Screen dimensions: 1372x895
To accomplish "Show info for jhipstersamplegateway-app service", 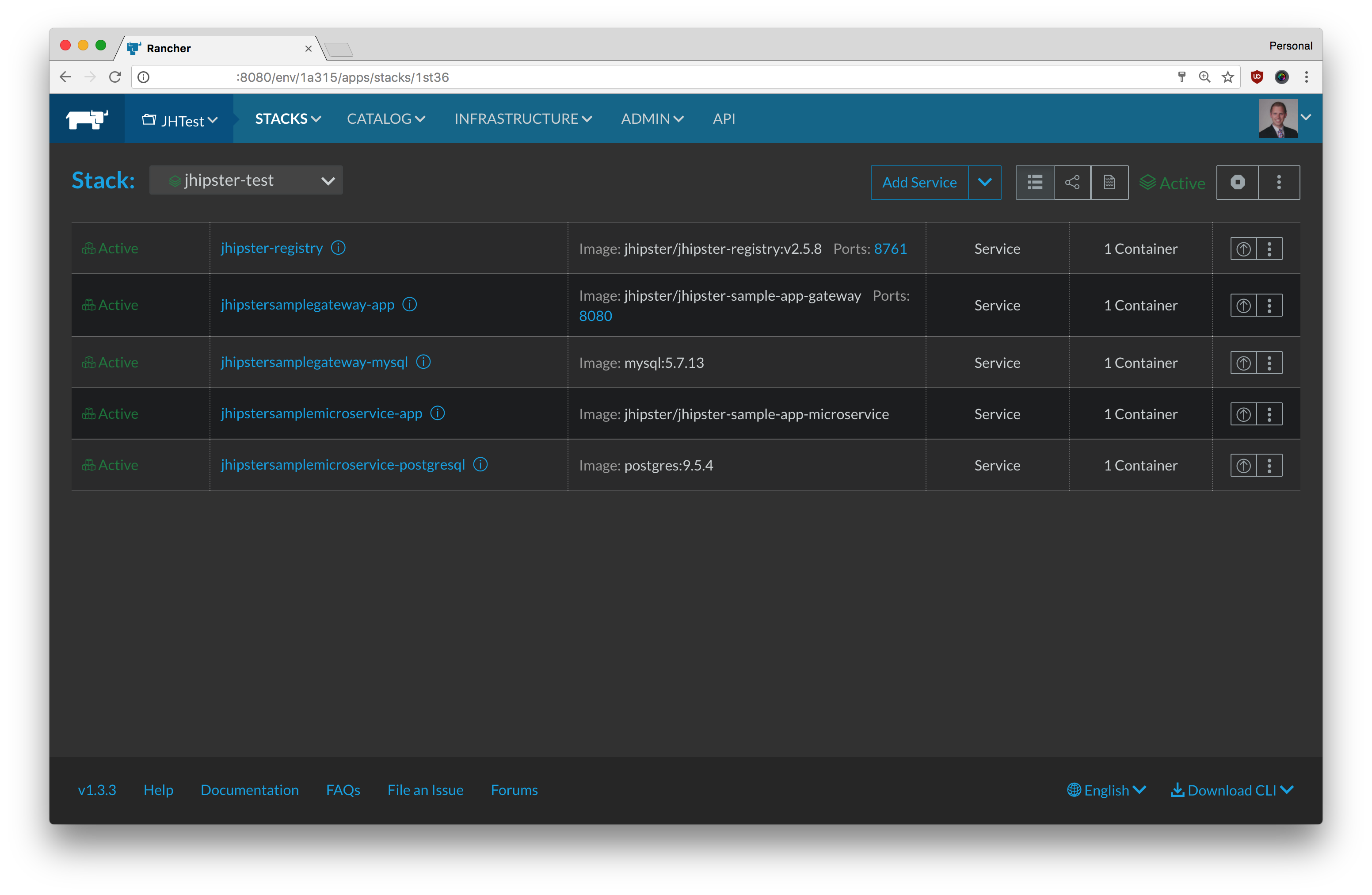I will (x=410, y=305).
